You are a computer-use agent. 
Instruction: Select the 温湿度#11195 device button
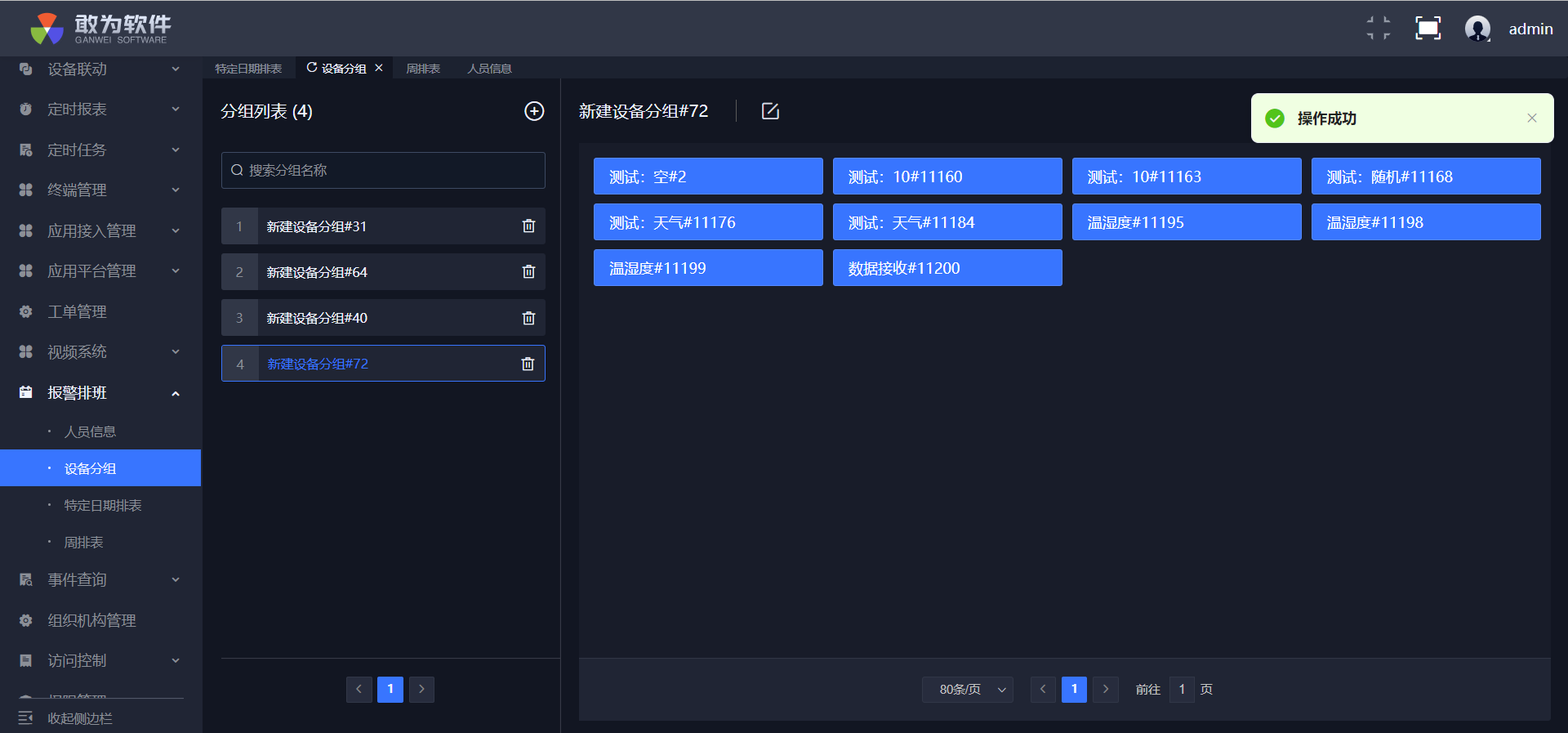(1186, 222)
